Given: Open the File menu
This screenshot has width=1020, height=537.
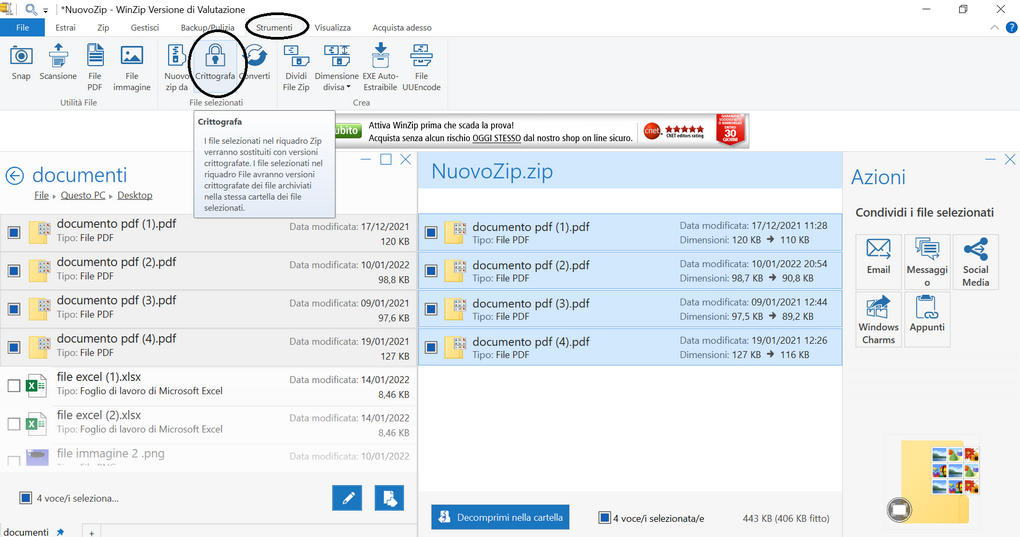Looking at the screenshot, I should click(22, 27).
